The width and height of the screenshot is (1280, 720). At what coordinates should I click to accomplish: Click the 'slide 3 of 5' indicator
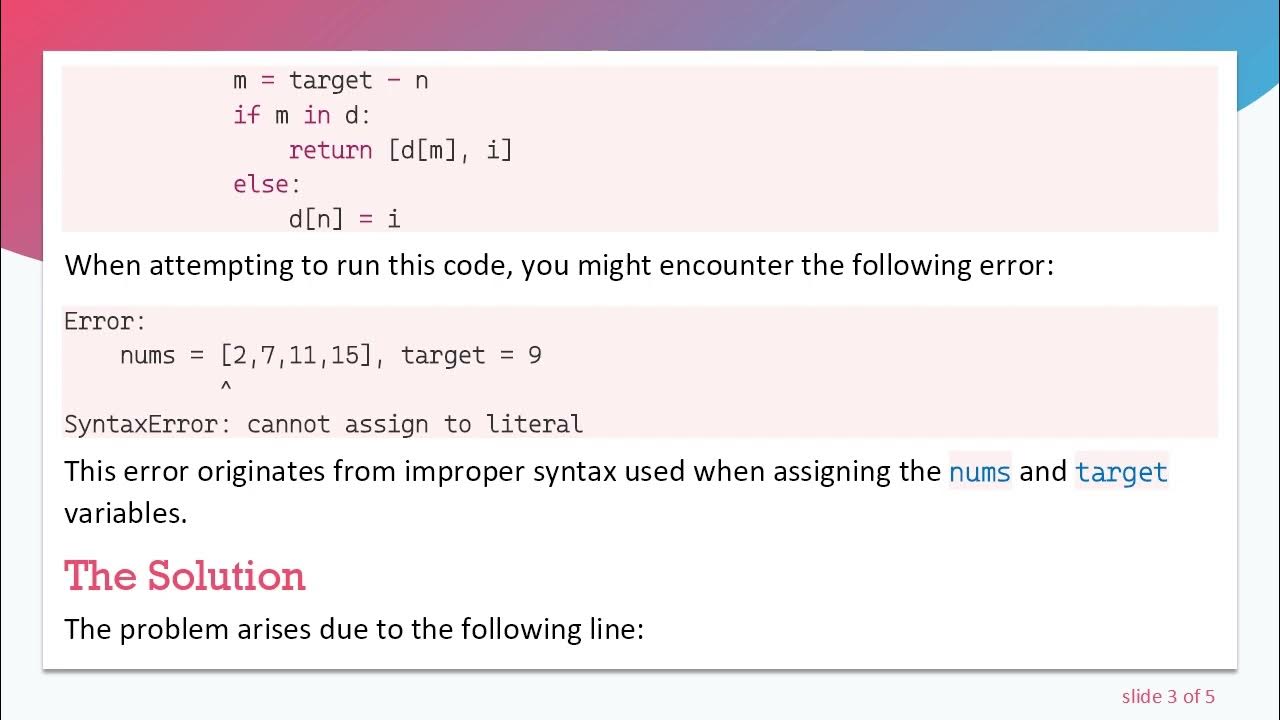point(1168,696)
